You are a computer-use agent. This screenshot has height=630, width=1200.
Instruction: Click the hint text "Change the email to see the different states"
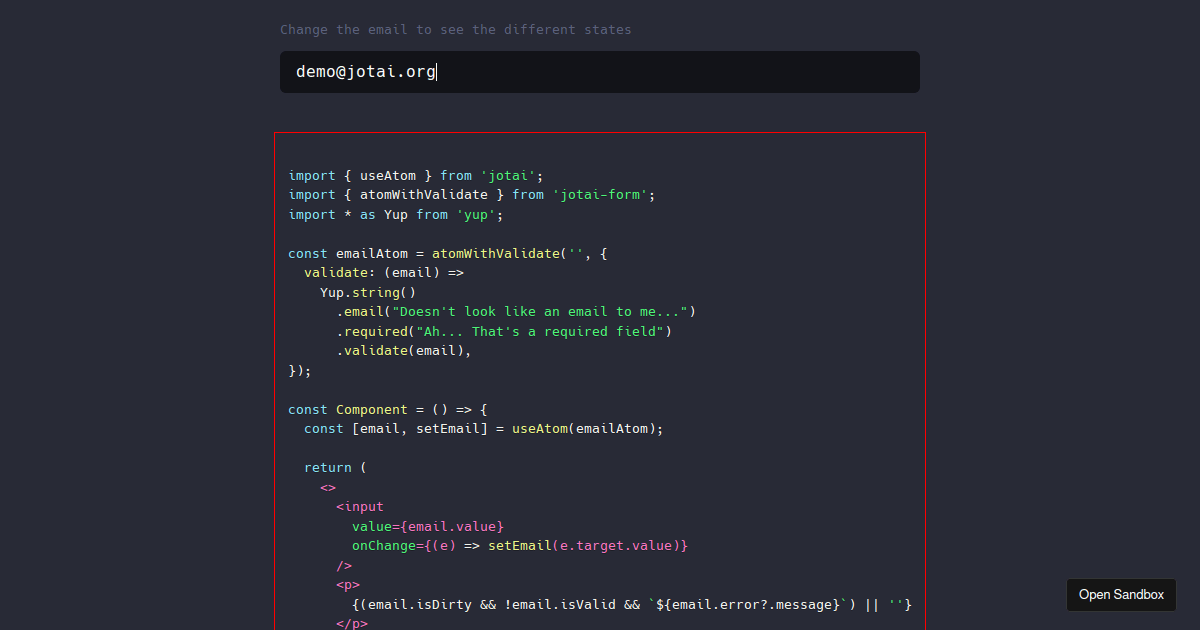[x=456, y=30]
